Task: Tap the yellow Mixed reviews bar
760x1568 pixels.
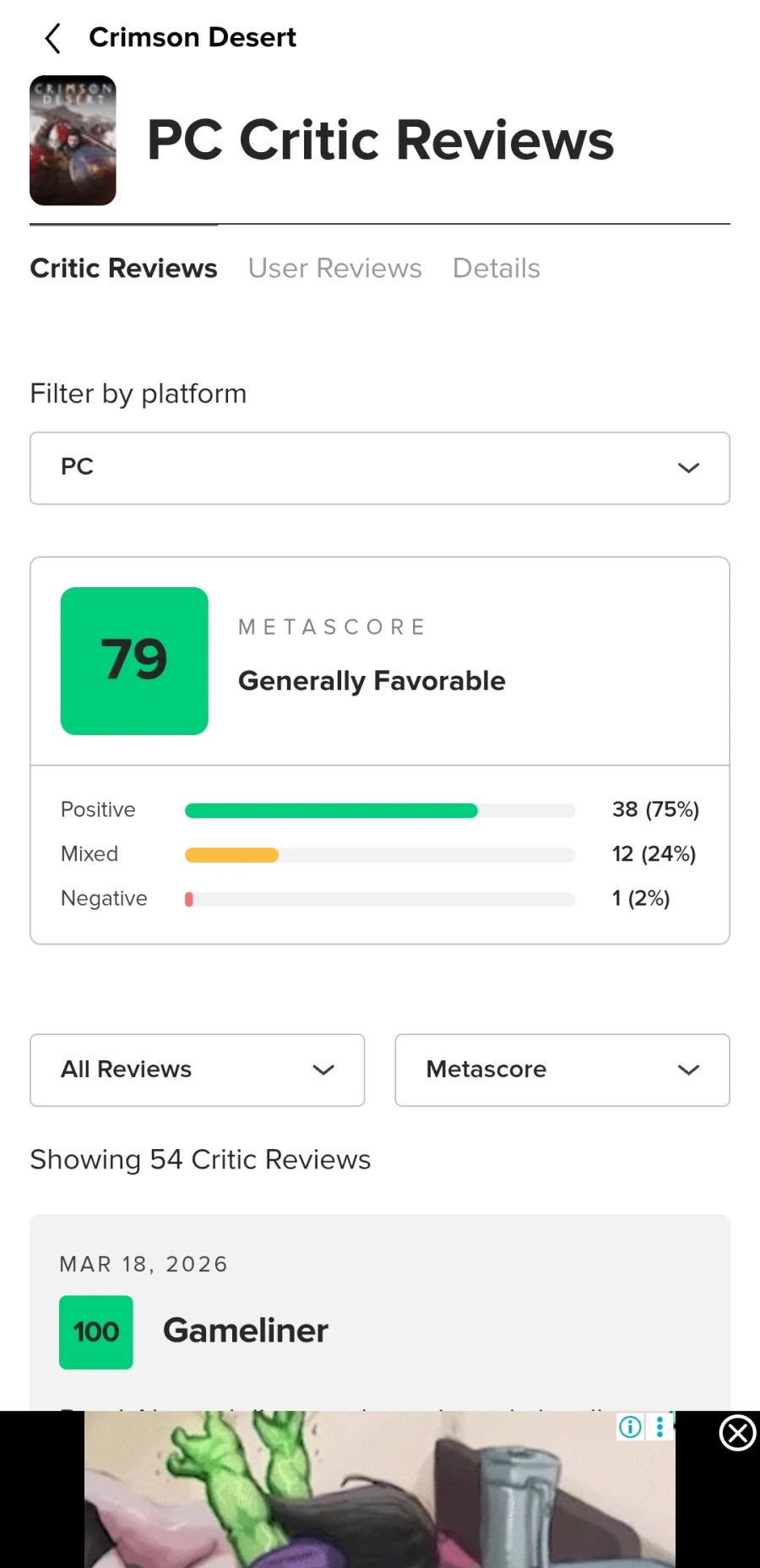Action: point(231,855)
